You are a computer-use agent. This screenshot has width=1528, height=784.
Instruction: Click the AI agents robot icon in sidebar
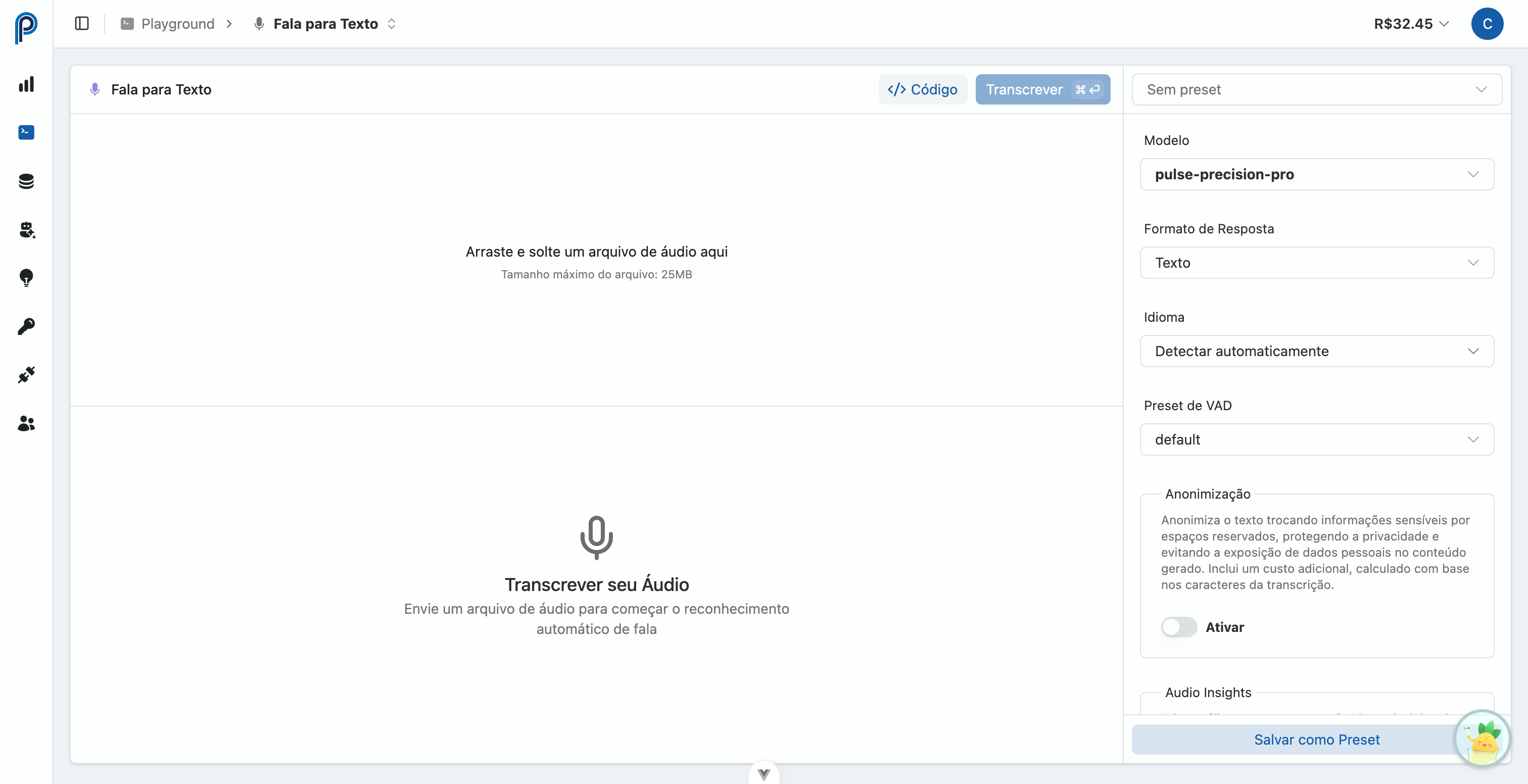pos(25,230)
